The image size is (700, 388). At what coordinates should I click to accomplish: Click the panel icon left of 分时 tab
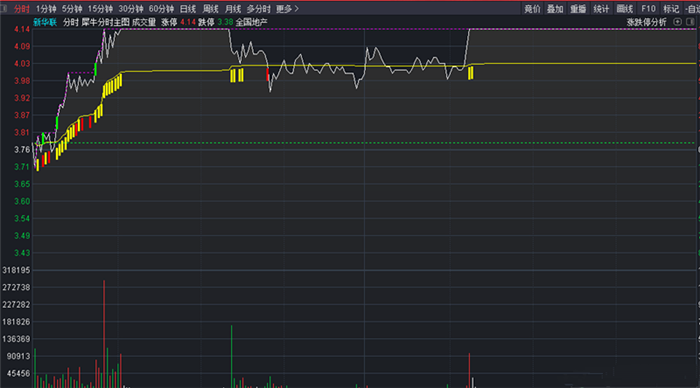(x=4, y=8)
